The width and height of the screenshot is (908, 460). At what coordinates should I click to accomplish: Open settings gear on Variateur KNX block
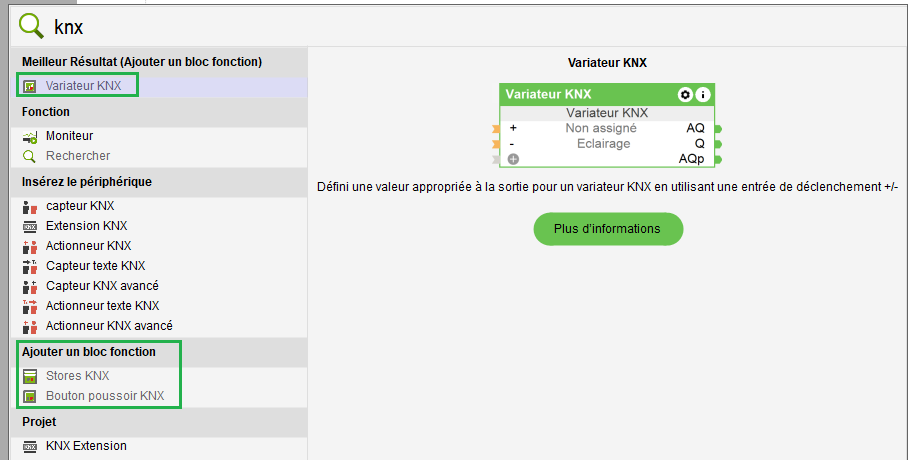685,94
